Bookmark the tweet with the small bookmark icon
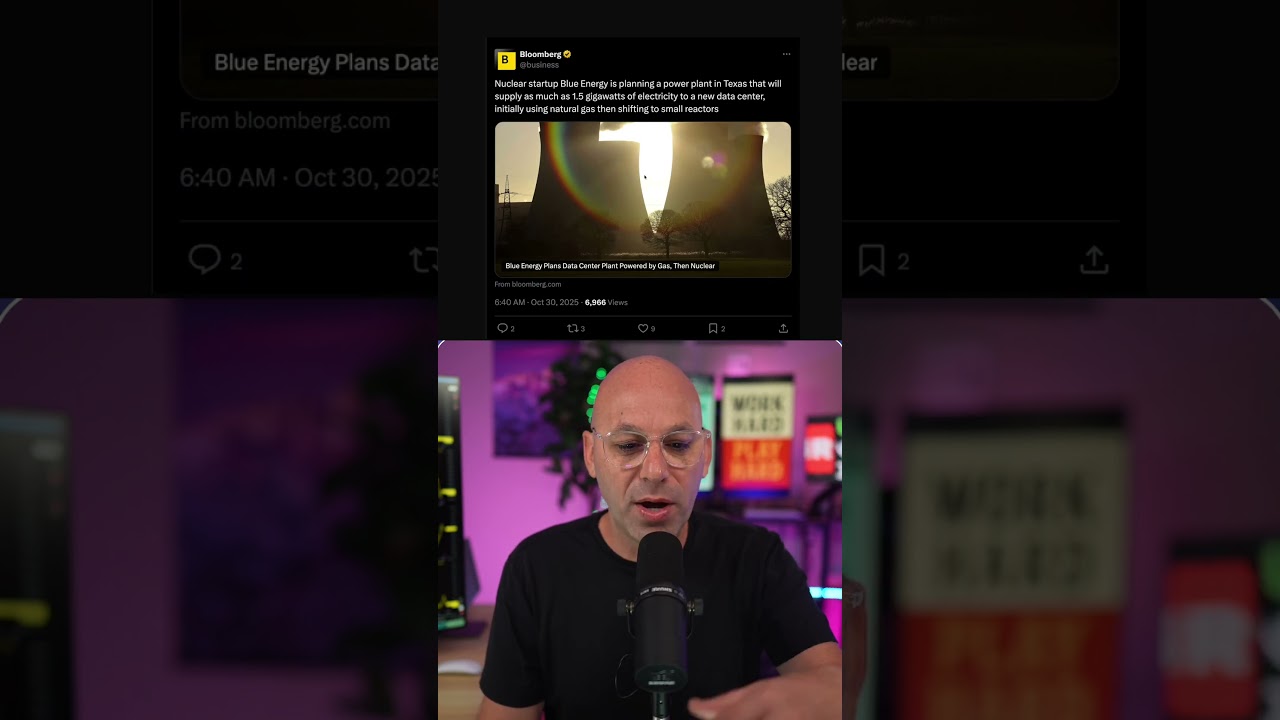The height and width of the screenshot is (720, 1280). click(x=713, y=328)
